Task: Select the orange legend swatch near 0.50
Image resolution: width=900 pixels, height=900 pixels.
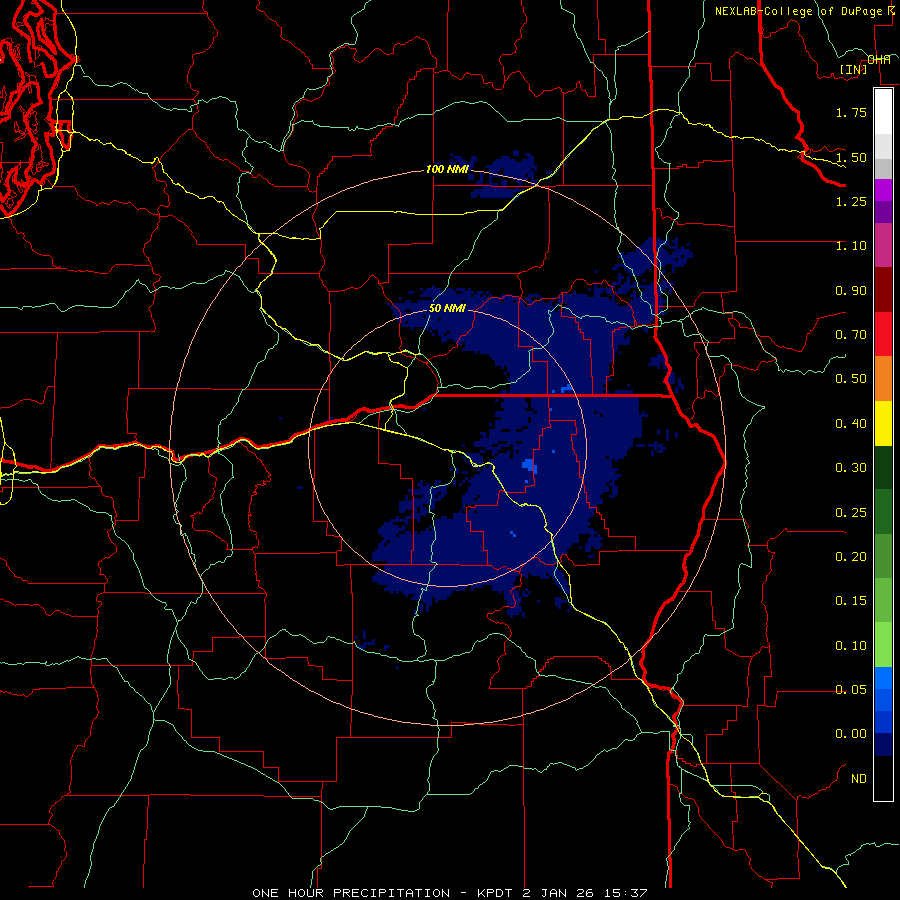Action: click(883, 379)
